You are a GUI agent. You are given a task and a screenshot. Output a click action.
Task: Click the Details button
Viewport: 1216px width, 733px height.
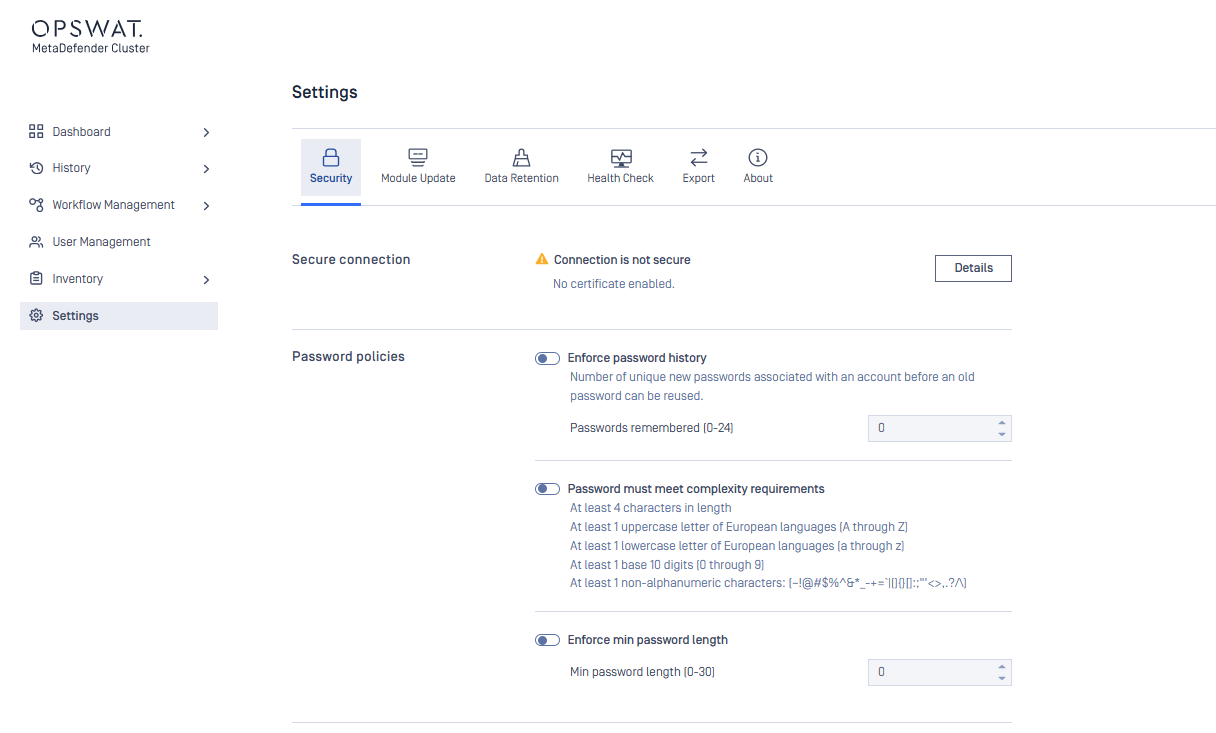pyautogui.click(x=973, y=268)
